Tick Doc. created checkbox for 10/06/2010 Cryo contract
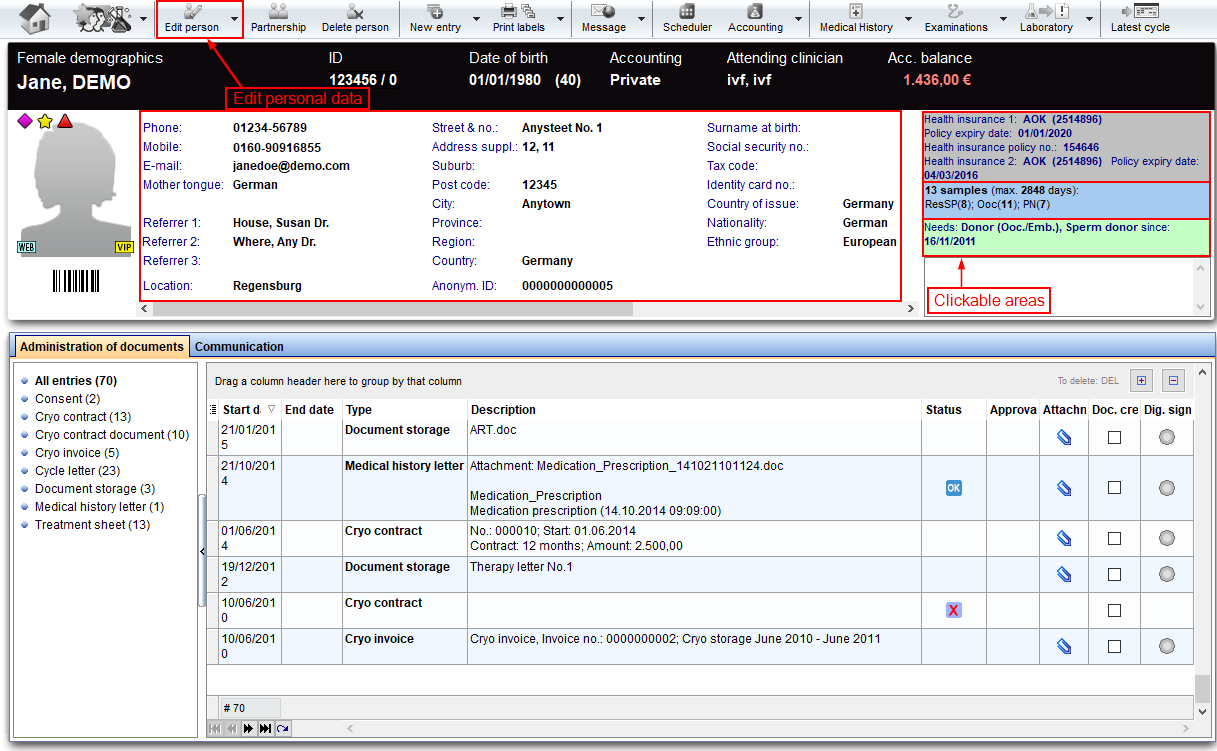 tap(1115, 610)
